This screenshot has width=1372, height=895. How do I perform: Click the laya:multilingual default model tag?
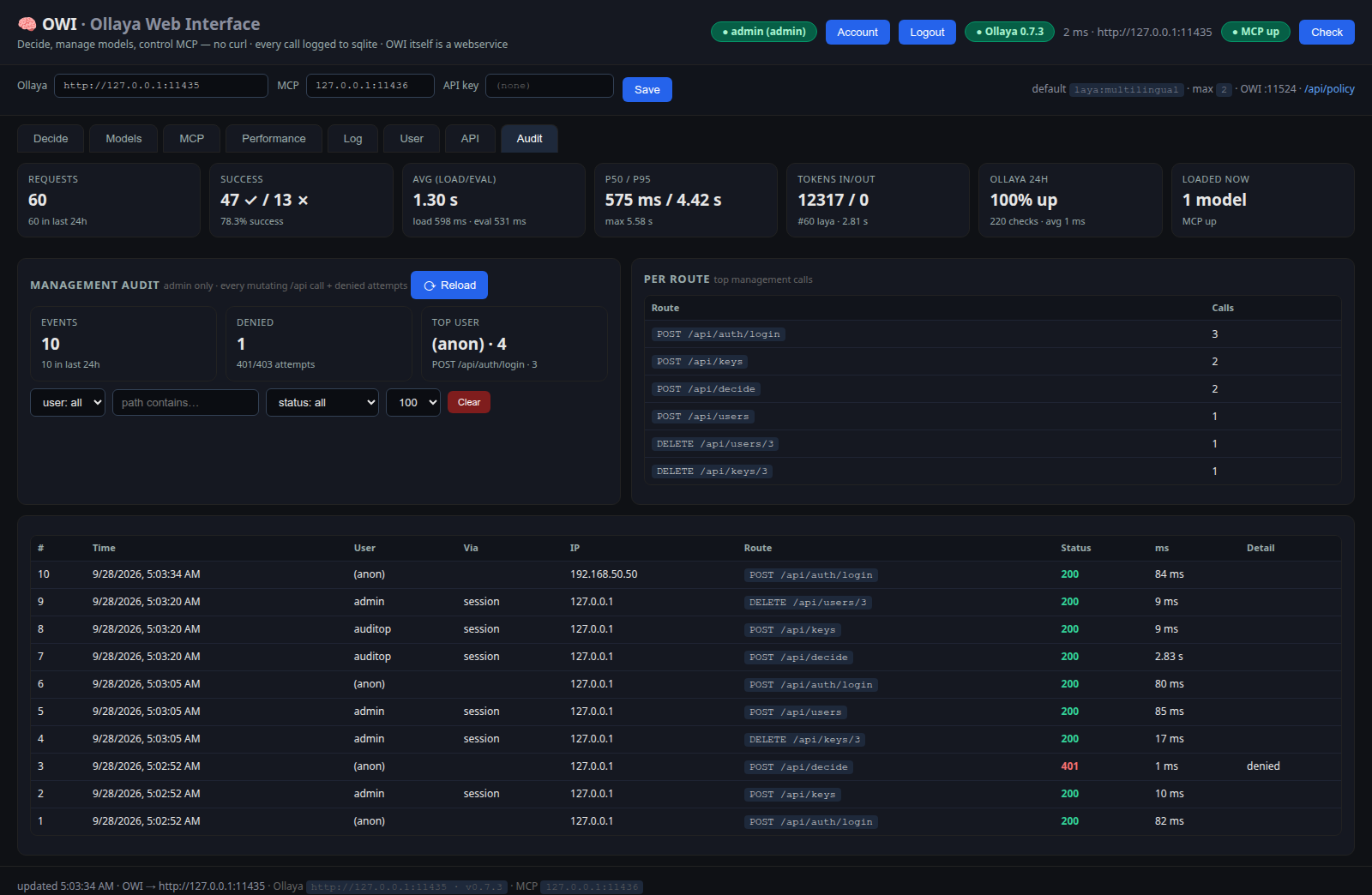tap(1126, 90)
